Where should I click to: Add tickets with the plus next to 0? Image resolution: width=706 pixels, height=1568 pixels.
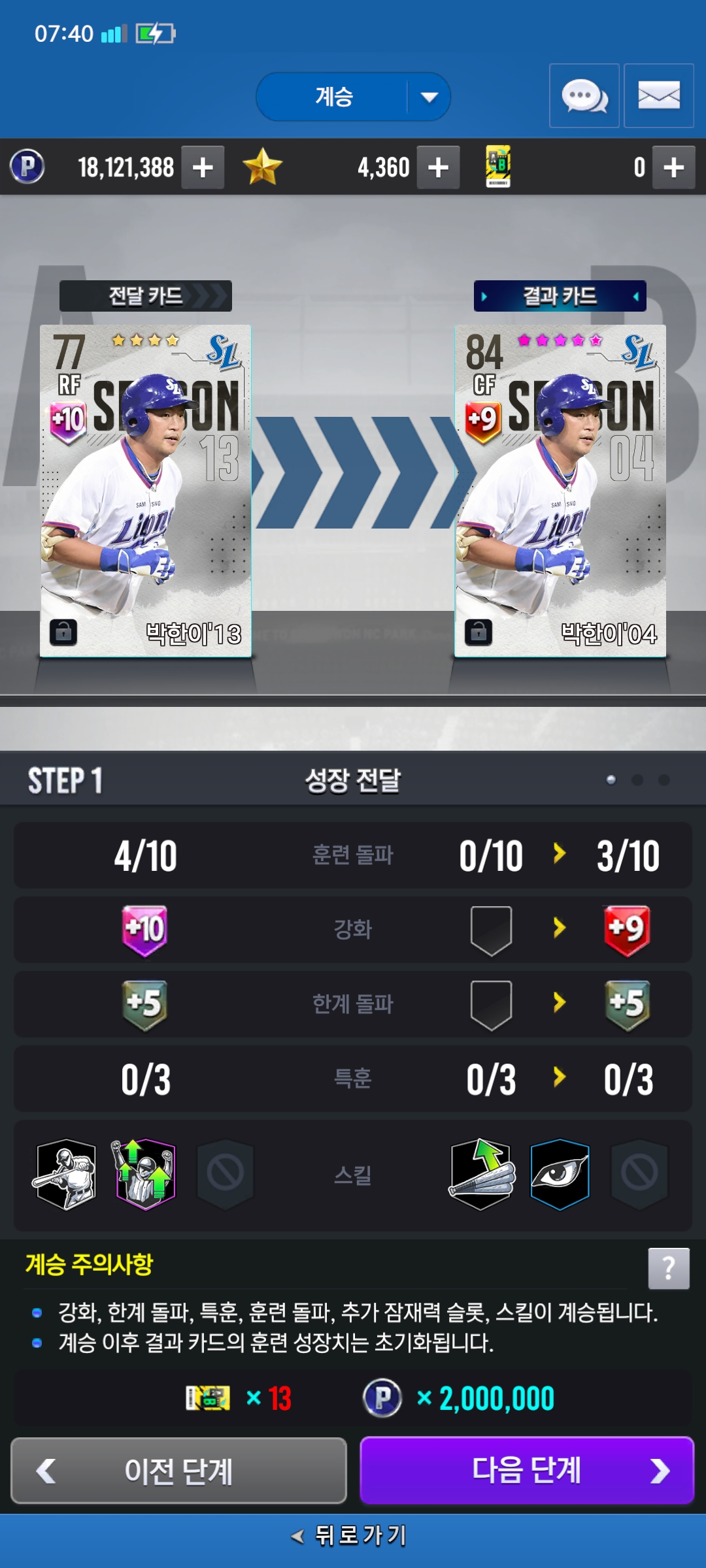click(674, 167)
